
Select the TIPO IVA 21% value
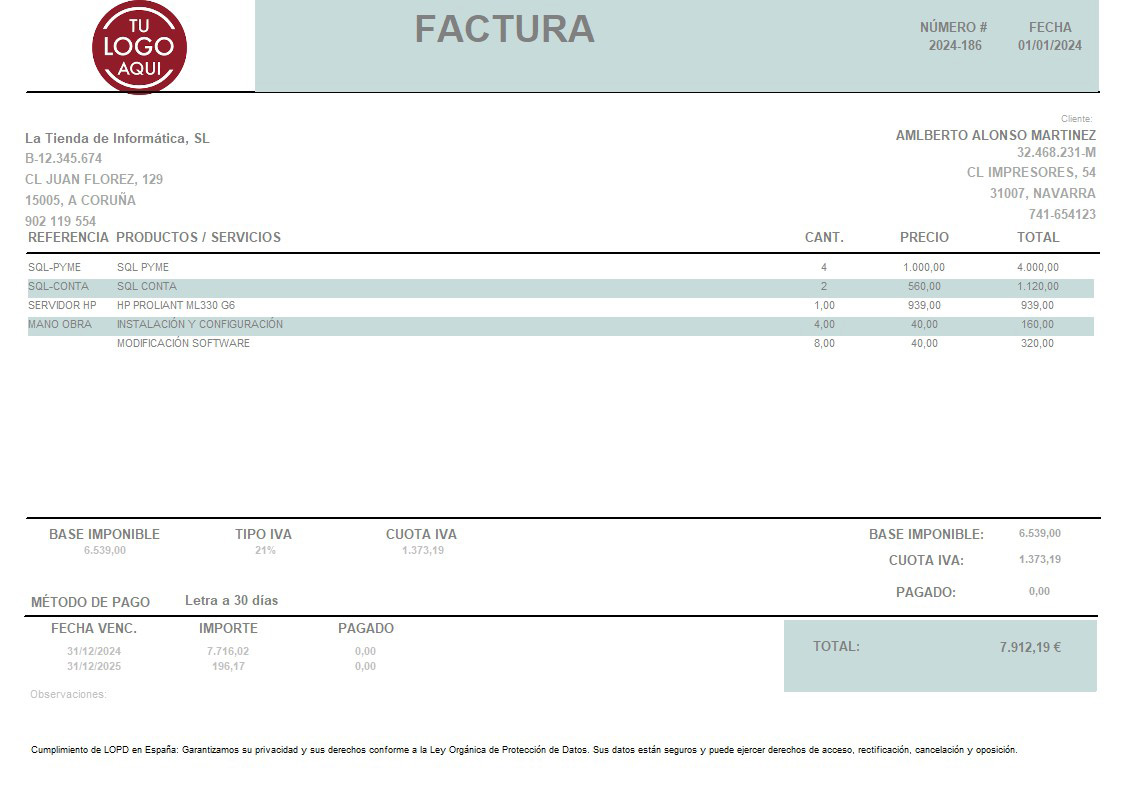click(265, 549)
